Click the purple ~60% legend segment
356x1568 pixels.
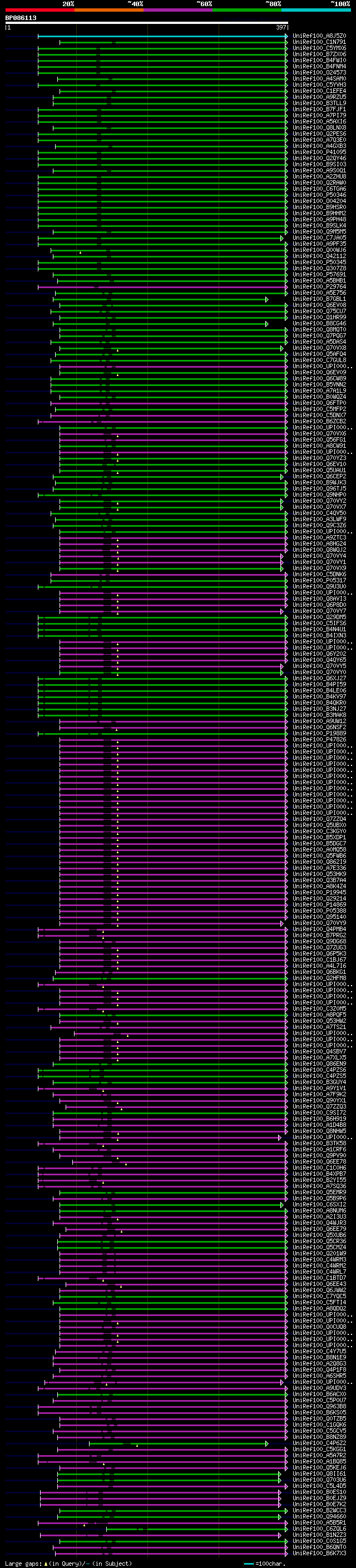pyautogui.click(x=177, y=10)
